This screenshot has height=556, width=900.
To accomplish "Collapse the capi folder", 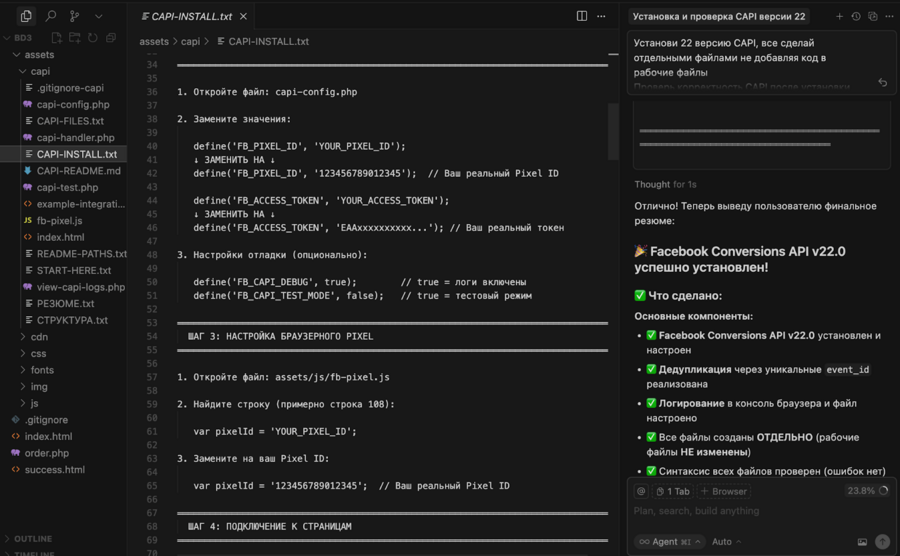I will click(x=40, y=71).
